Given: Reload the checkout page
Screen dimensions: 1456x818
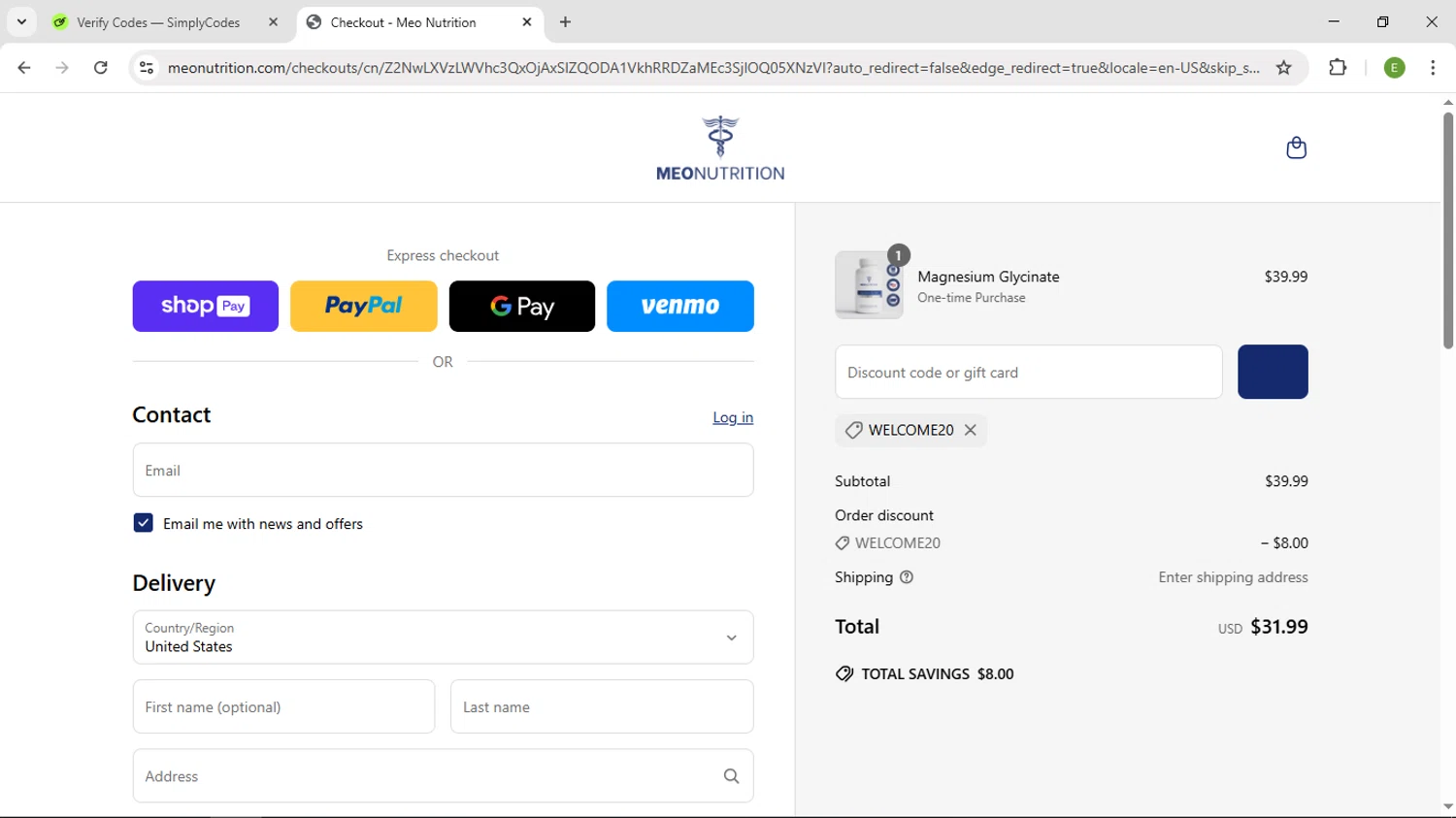Looking at the screenshot, I should tap(101, 68).
